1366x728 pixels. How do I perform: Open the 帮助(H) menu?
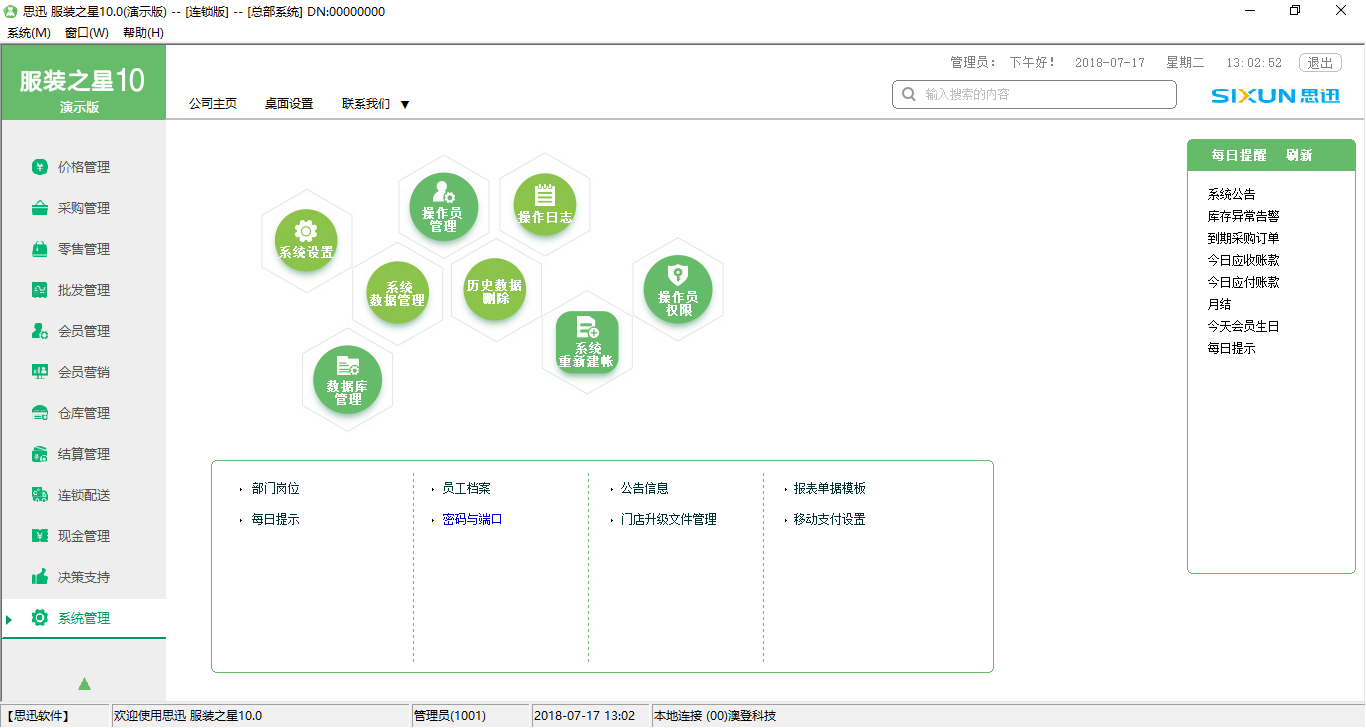143,33
